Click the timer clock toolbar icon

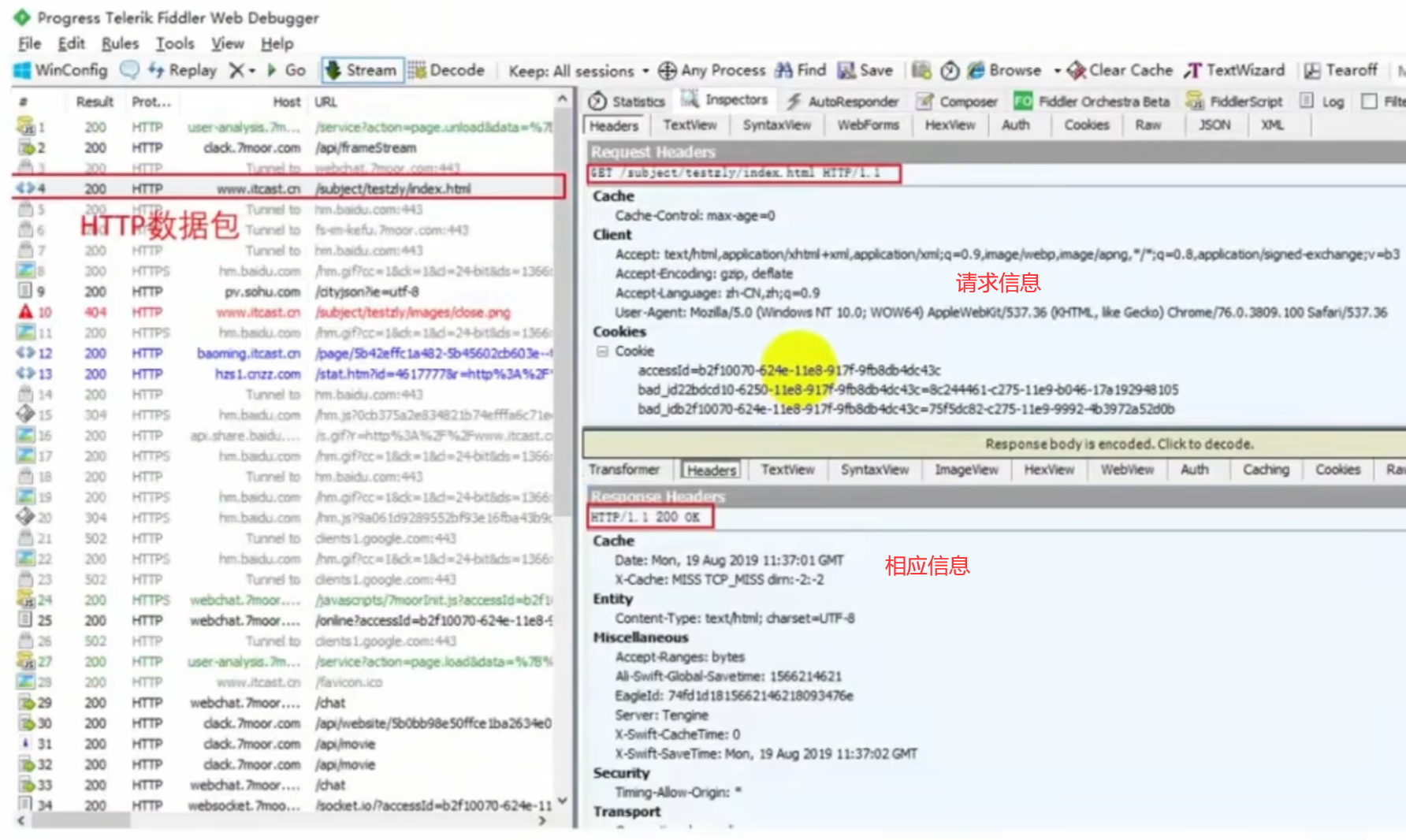(950, 70)
